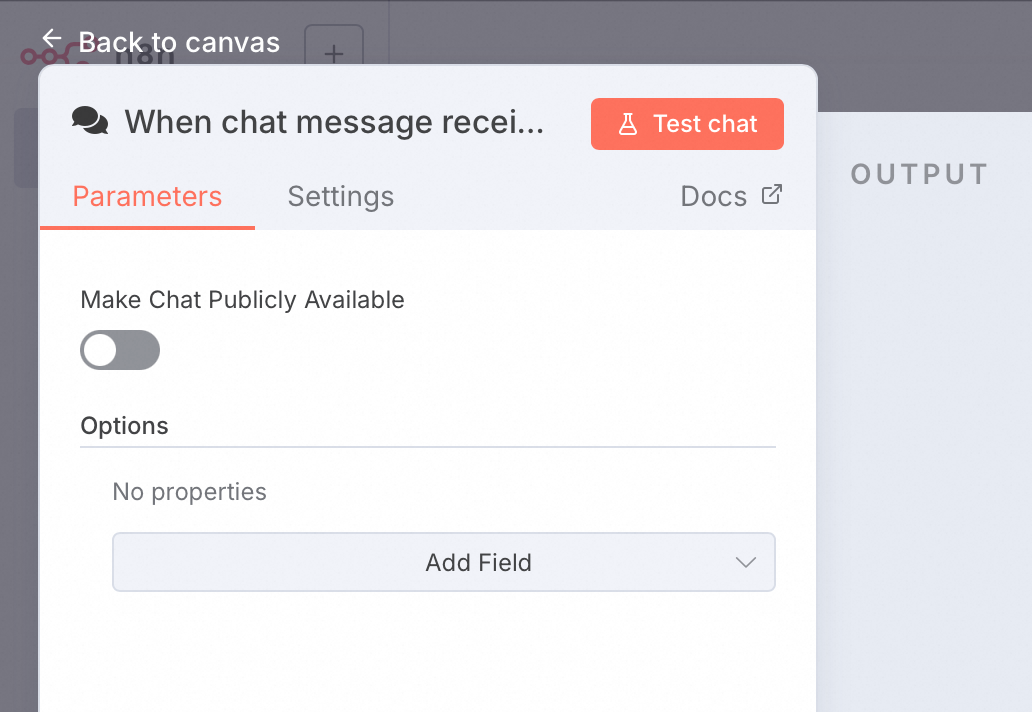Click the chevron arrow in Add Field
Screen dimensions: 1032x712
(745, 562)
